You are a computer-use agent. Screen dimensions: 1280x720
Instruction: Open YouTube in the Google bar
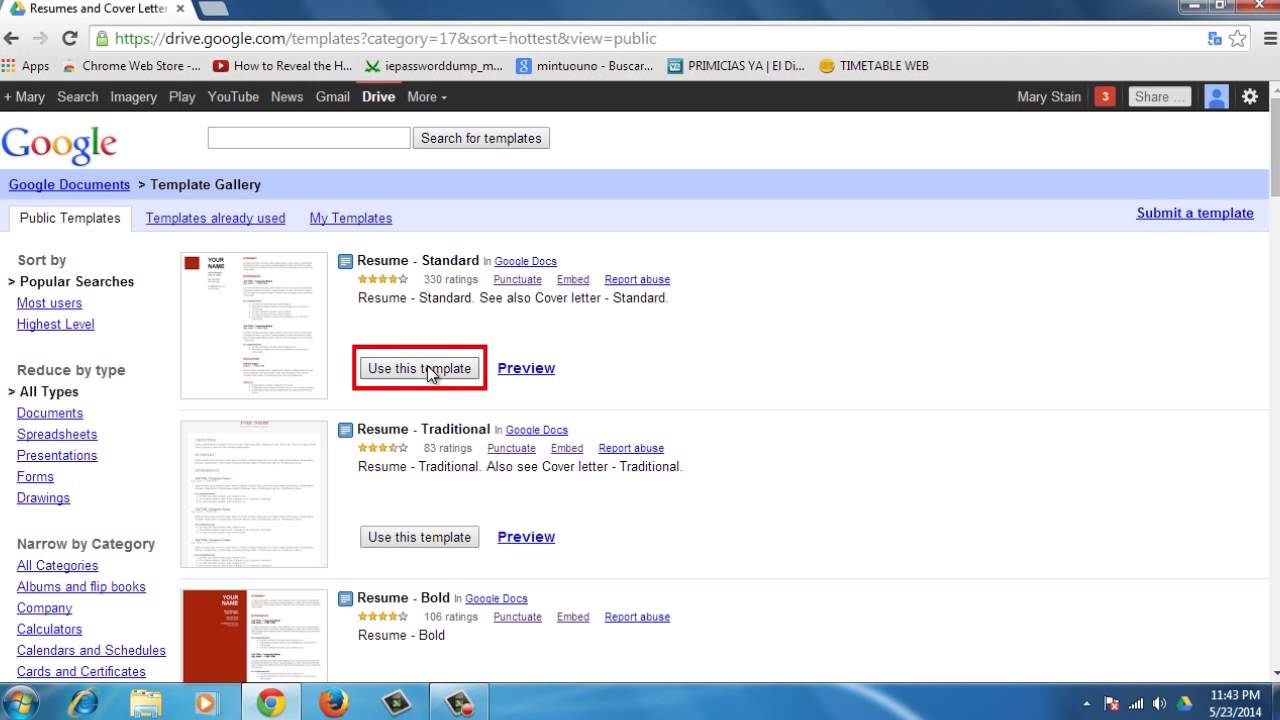(233, 97)
